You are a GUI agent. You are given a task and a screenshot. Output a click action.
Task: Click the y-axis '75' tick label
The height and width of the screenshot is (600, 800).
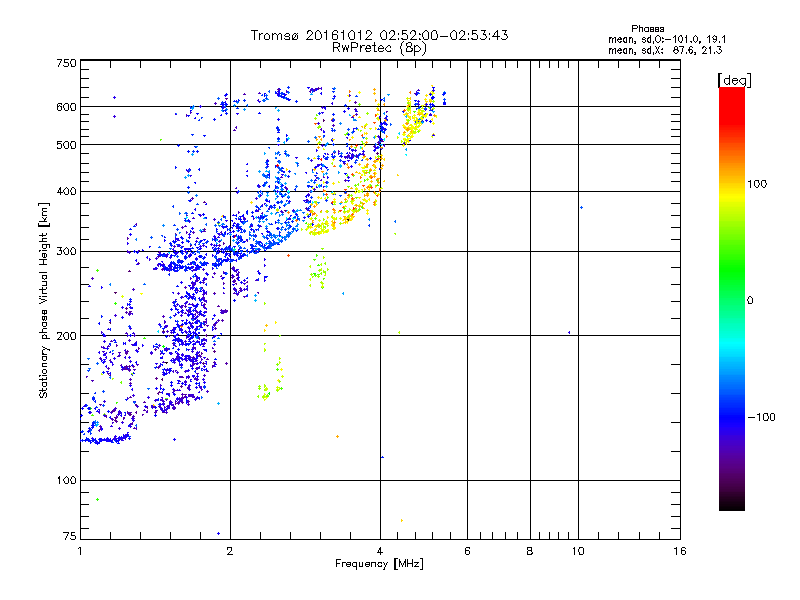70,536
